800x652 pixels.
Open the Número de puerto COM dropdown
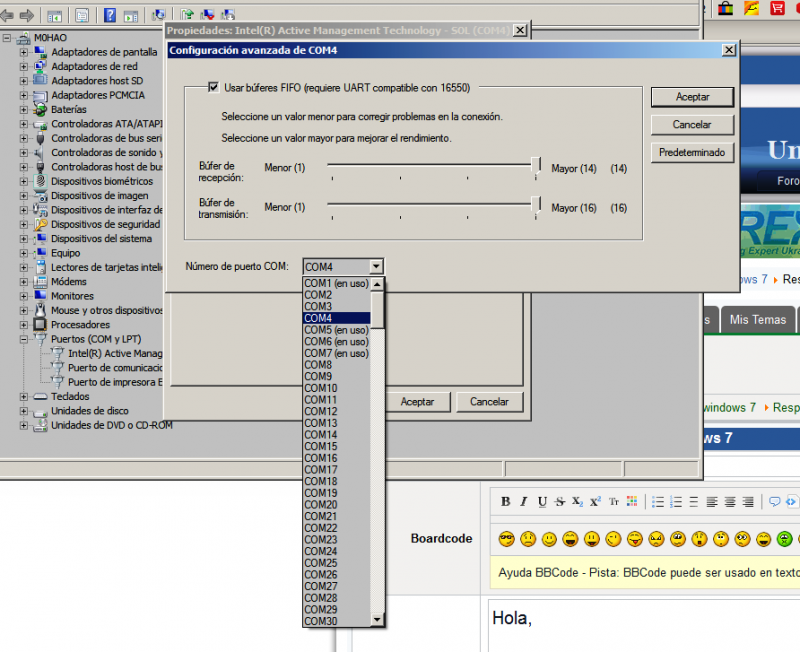(x=376, y=266)
